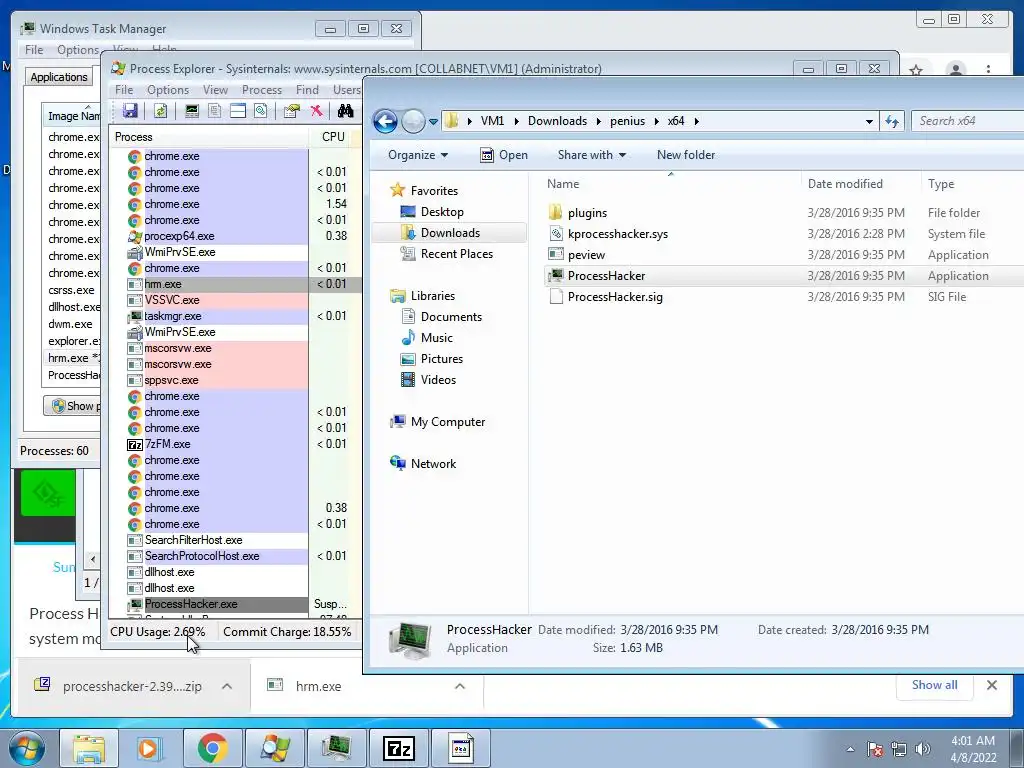Click the DLL/handle view icon in Process Explorer
The height and width of the screenshot is (768, 1024).
coord(261,110)
